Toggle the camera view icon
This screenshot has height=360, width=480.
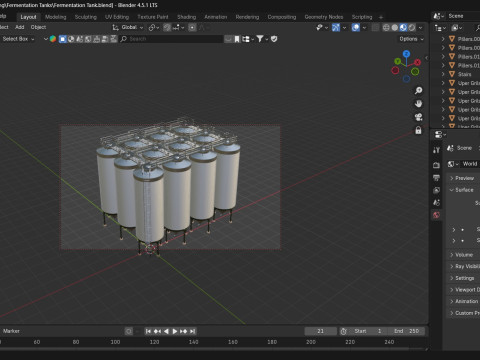418,117
